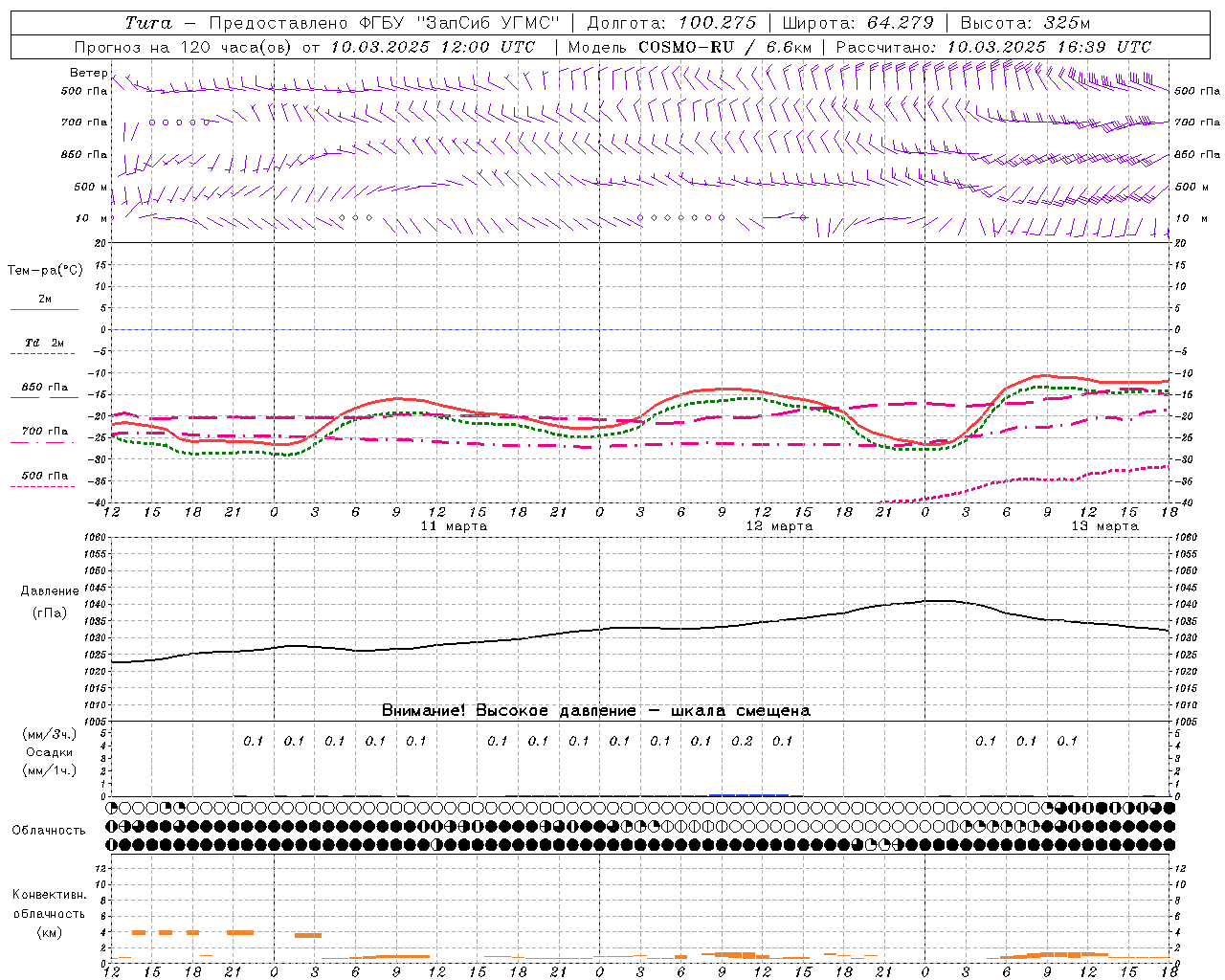Click the '11 марта' date label

coord(454,526)
